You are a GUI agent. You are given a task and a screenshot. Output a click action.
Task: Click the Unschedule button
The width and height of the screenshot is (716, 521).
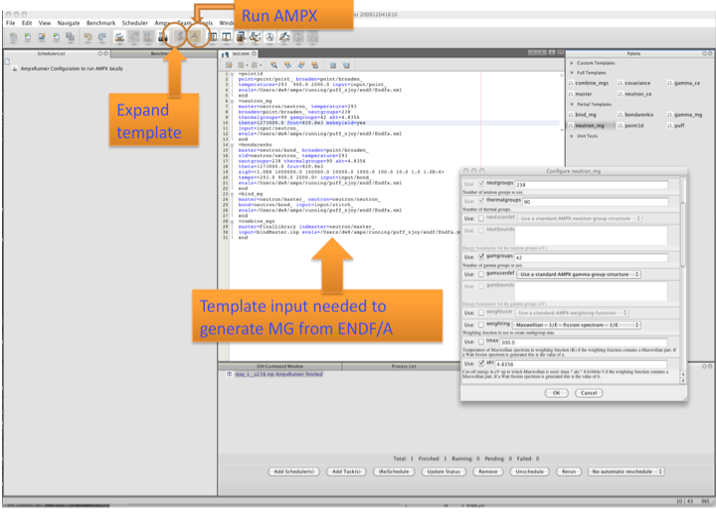pos(529,471)
